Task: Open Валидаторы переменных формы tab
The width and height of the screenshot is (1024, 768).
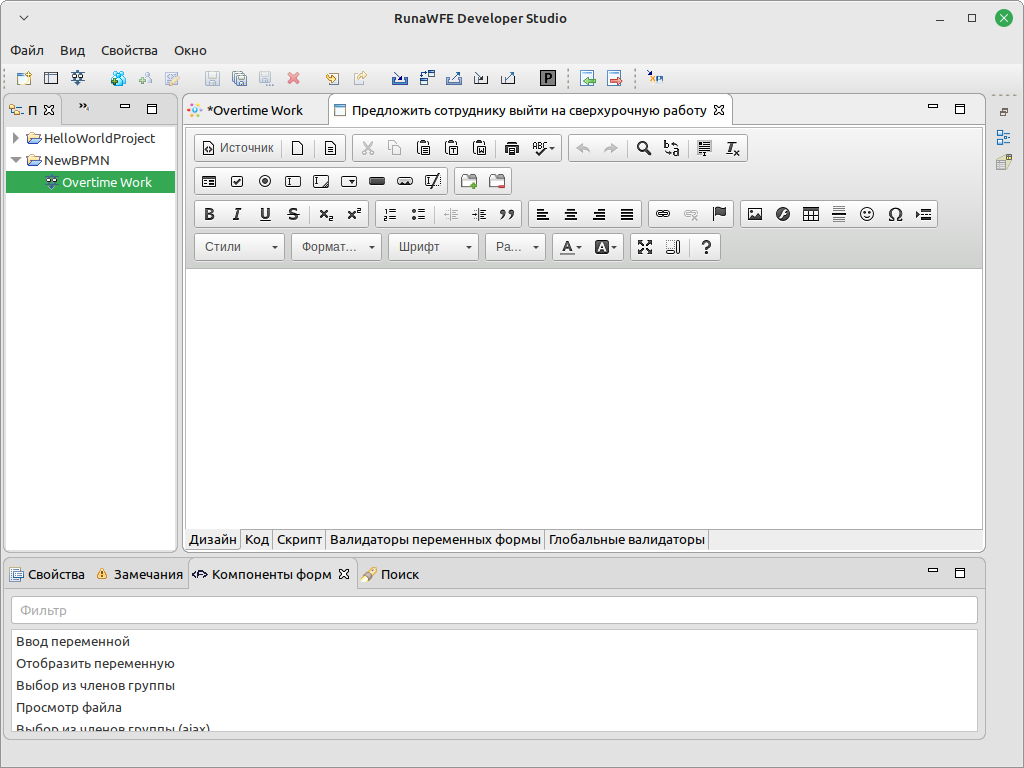Action: click(x=435, y=539)
